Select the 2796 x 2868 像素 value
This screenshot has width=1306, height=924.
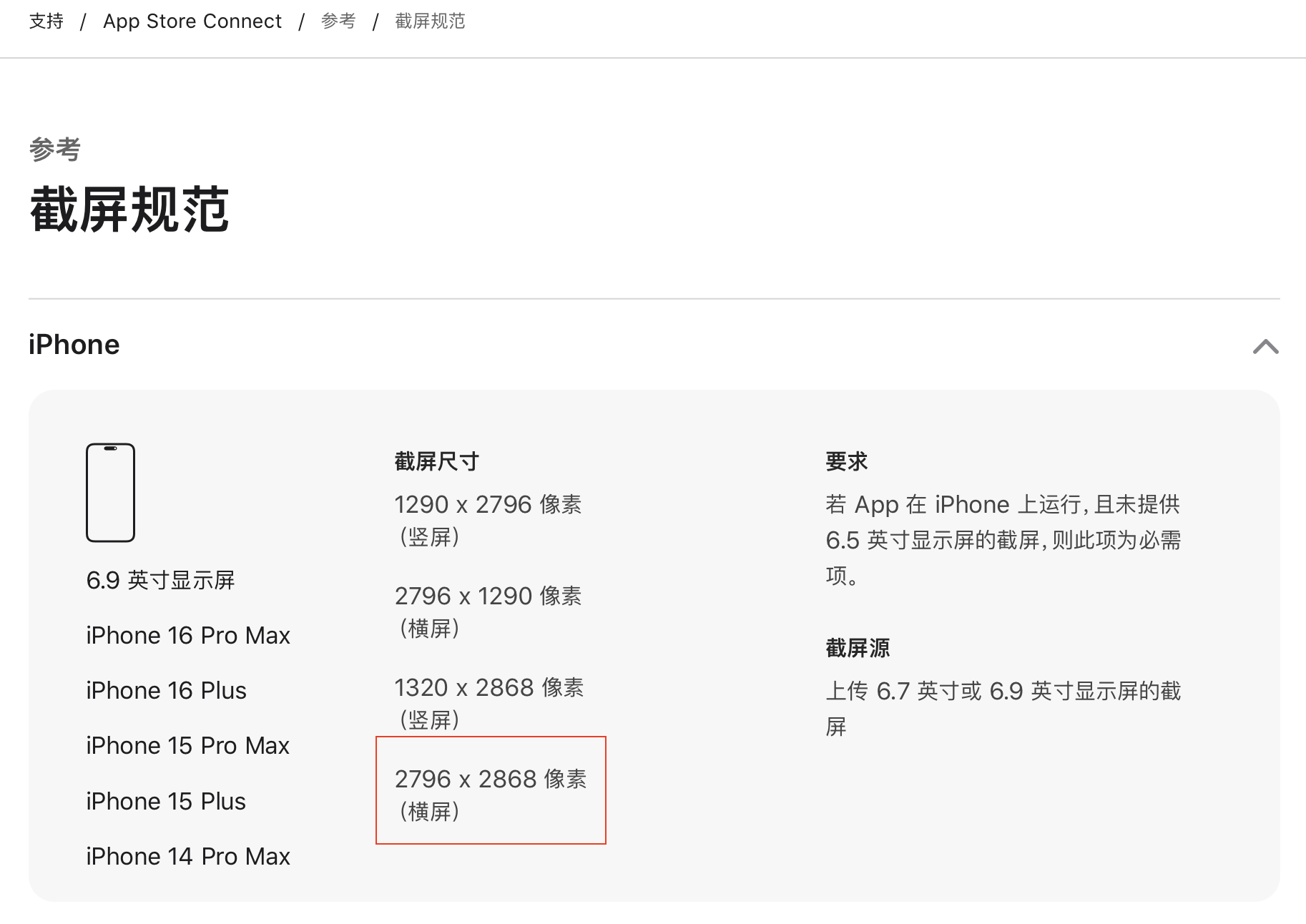(491, 779)
